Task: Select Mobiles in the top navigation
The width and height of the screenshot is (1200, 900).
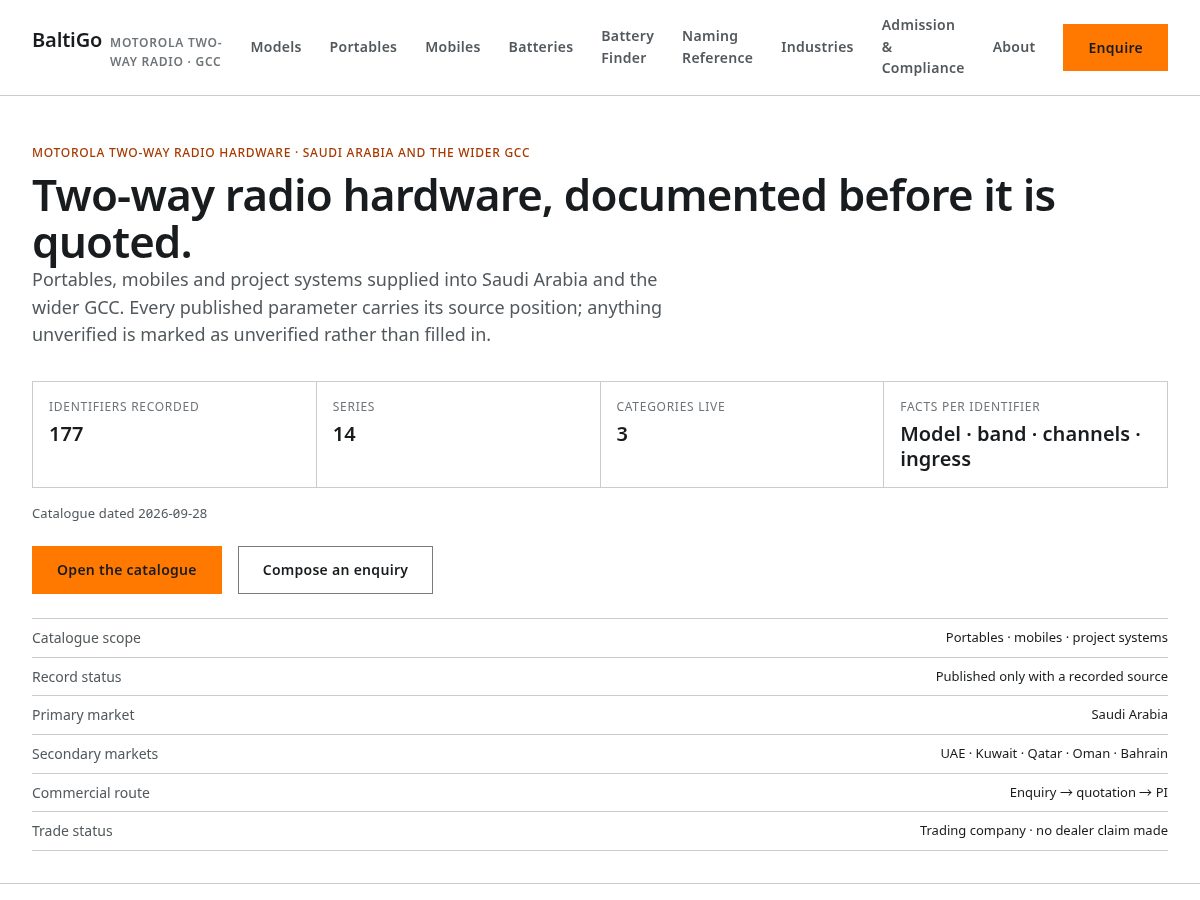Action: (x=453, y=47)
